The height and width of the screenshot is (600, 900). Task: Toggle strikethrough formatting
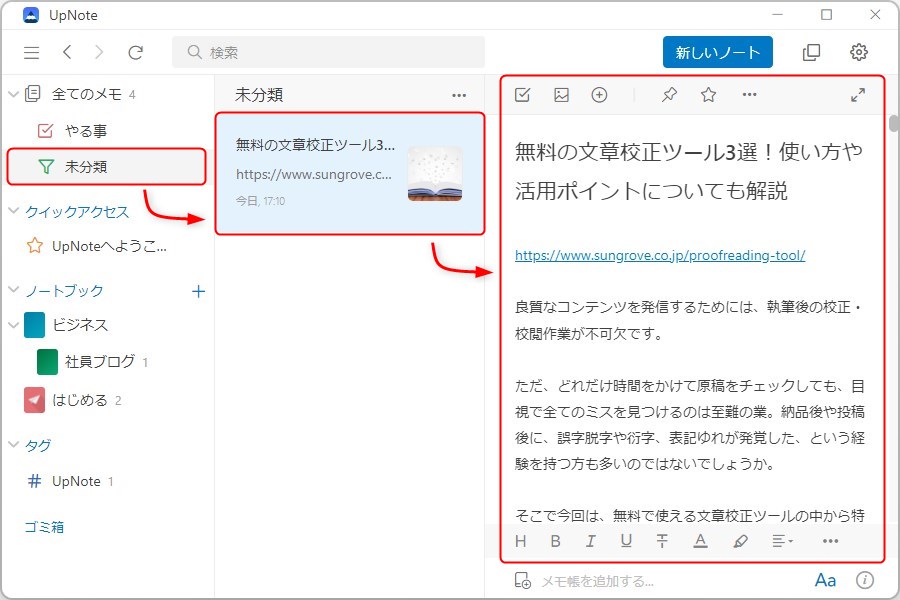point(662,541)
